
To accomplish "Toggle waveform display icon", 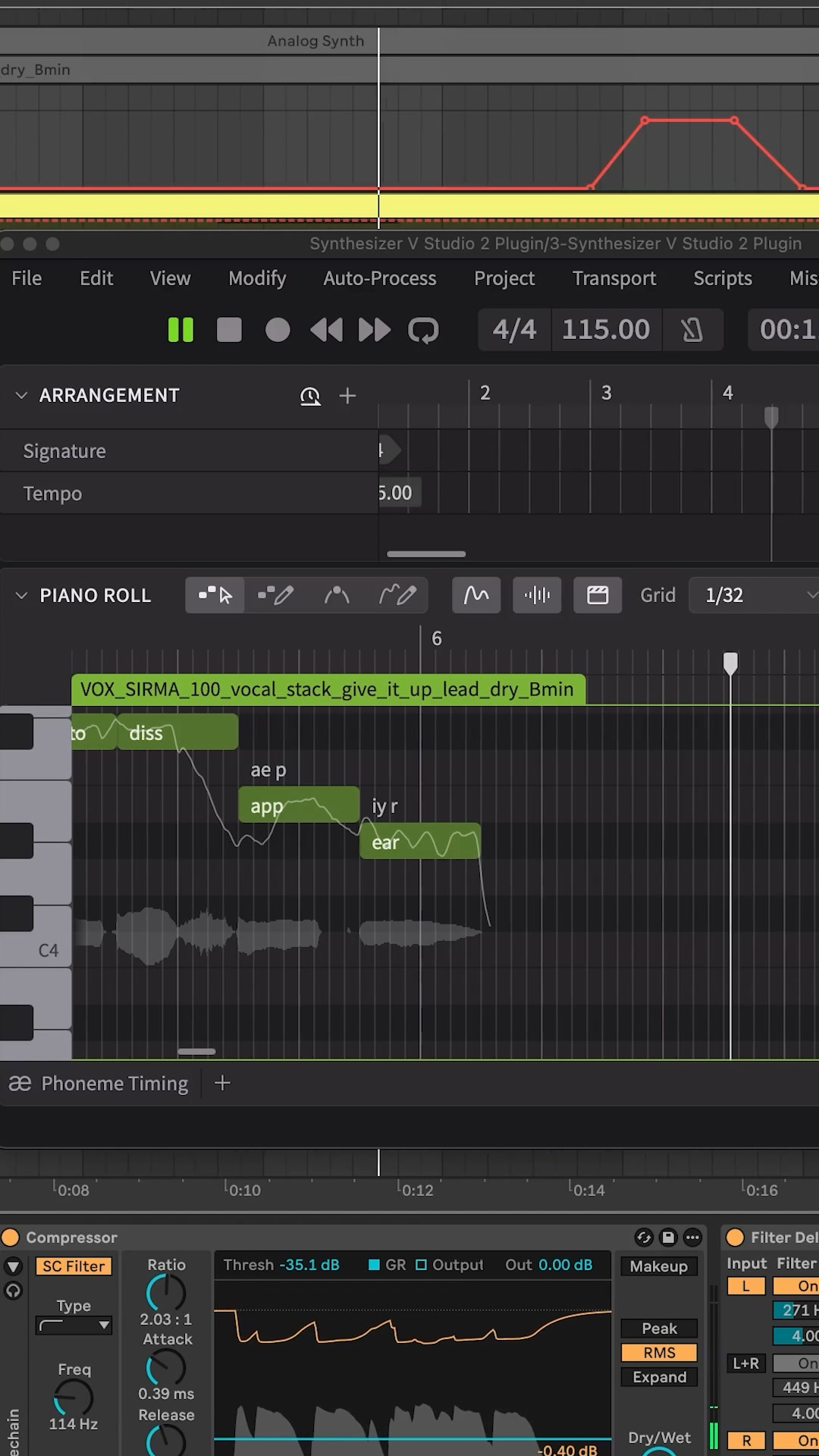I will [537, 595].
